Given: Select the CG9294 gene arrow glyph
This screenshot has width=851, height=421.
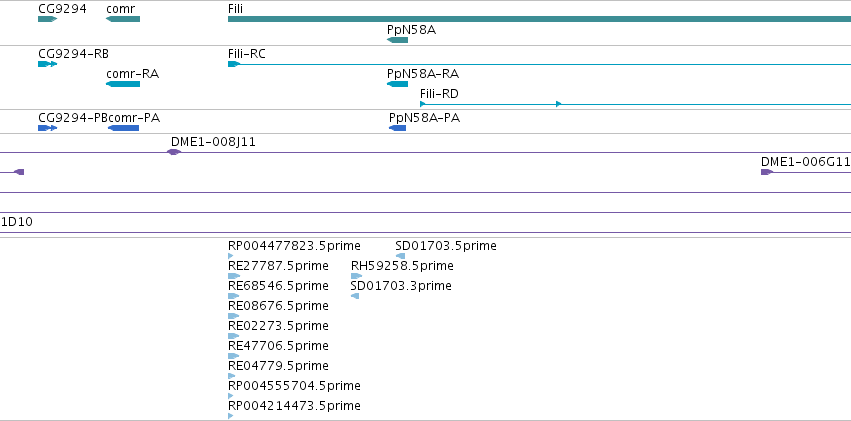Looking at the screenshot, I should (x=47, y=19).
